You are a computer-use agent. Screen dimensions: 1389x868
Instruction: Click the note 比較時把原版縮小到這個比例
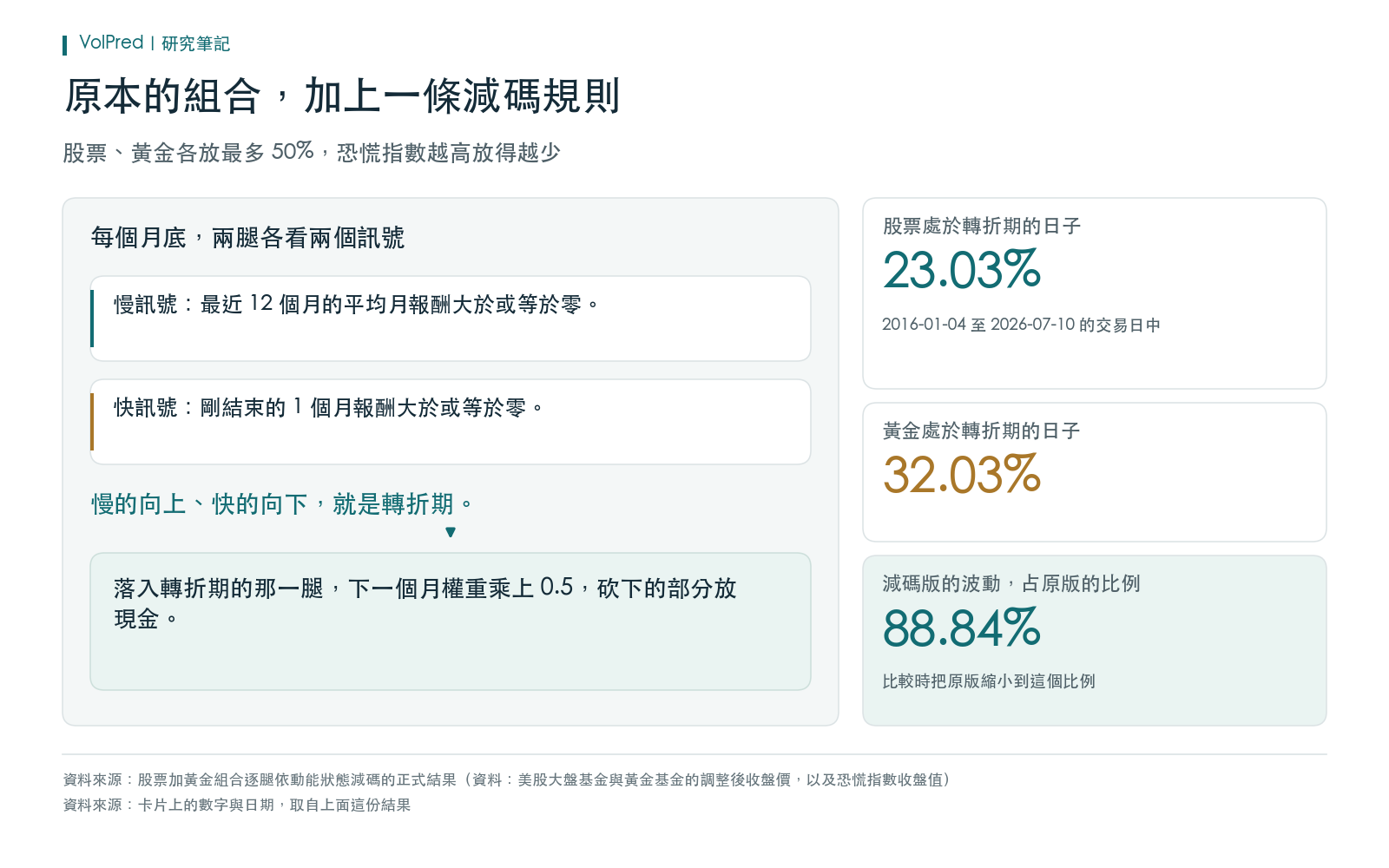[x=989, y=681]
